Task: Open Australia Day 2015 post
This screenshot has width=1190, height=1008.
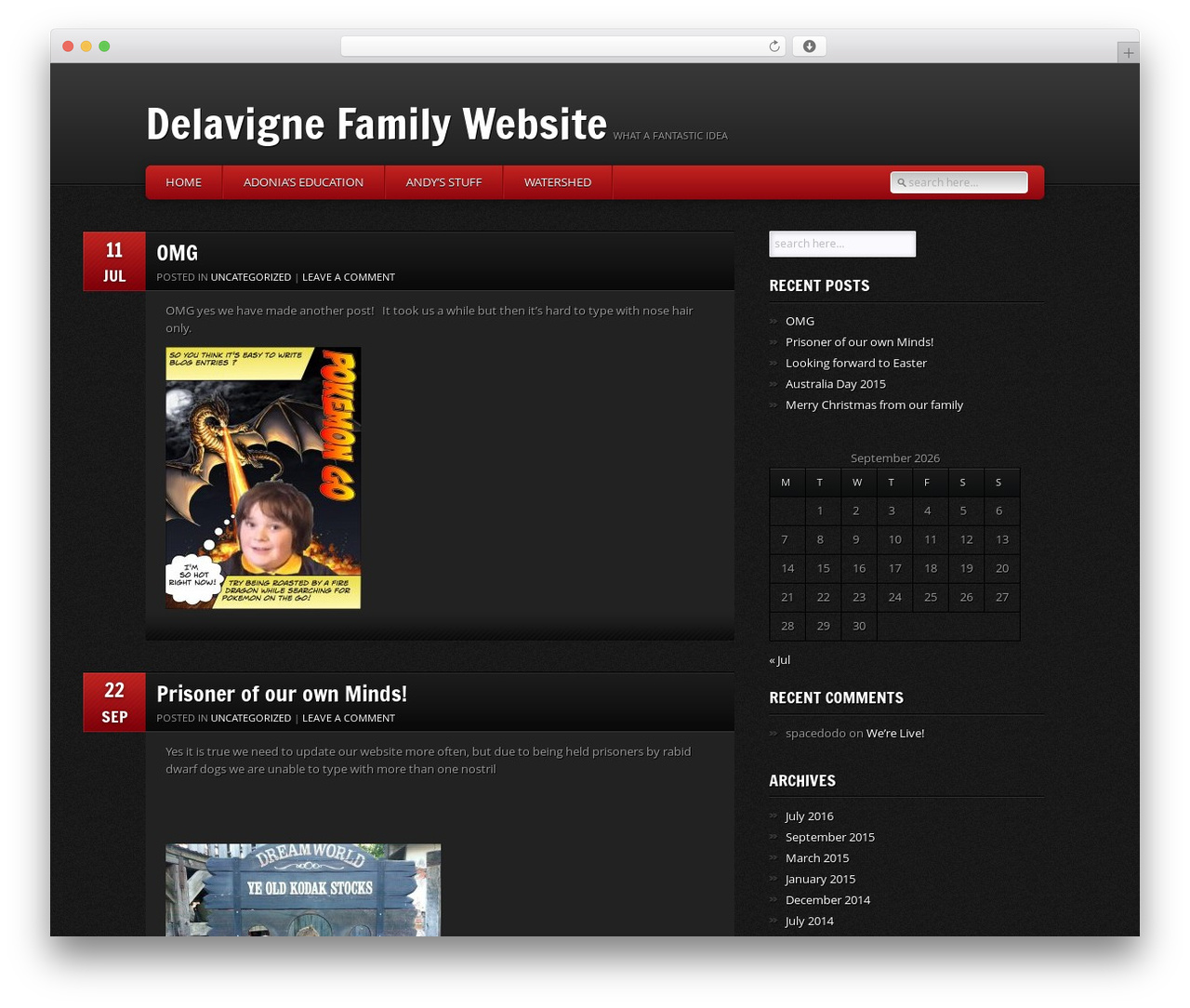Action: pyautogui.click(x=836, y=384)
